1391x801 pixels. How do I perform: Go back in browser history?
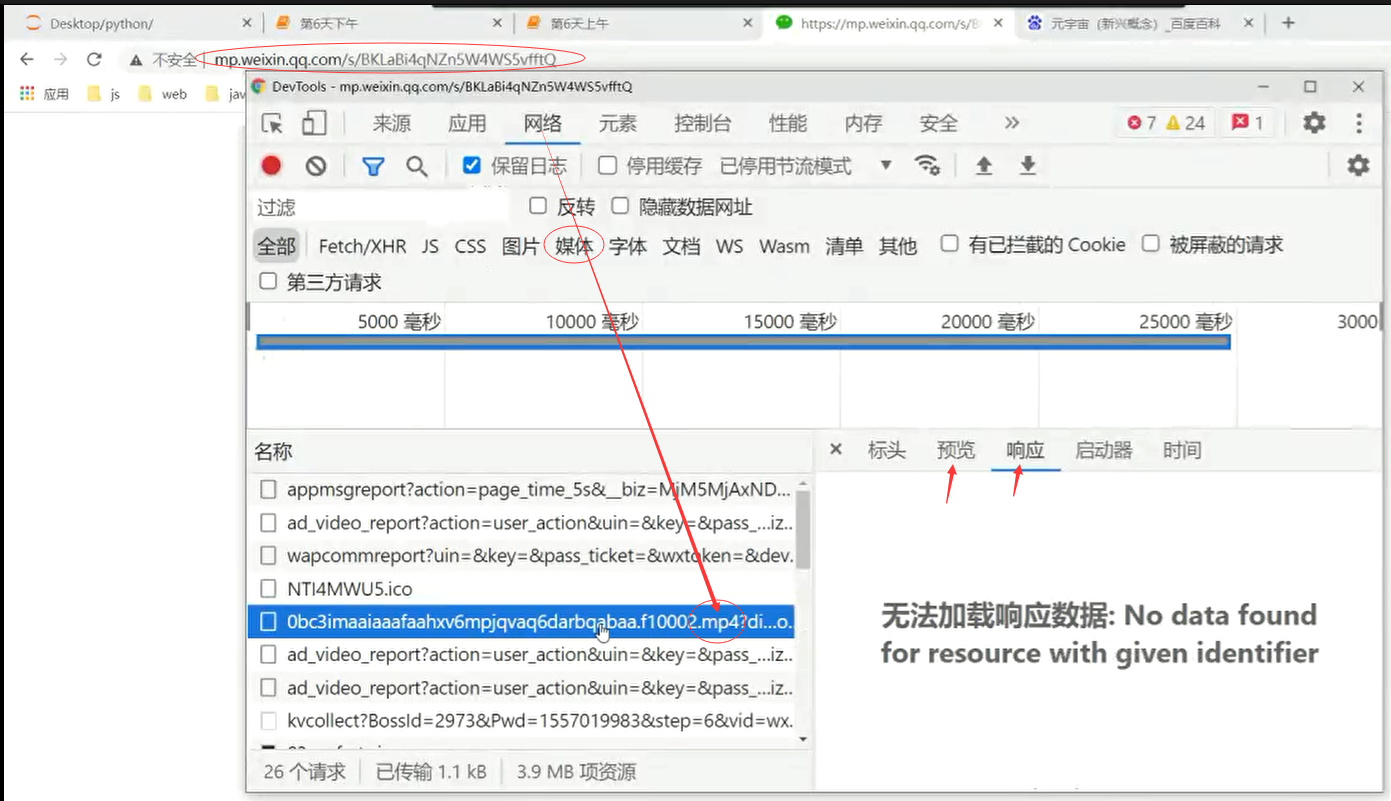coord(27,59)
